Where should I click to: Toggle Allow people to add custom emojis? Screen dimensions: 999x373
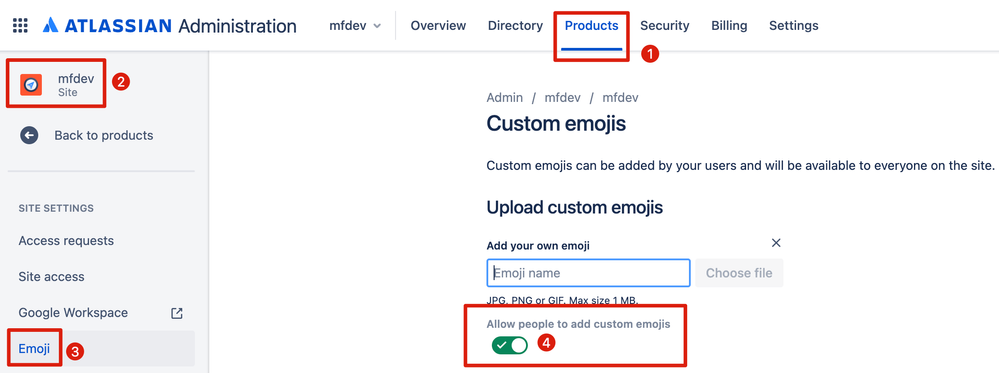(x=510, y=345)
